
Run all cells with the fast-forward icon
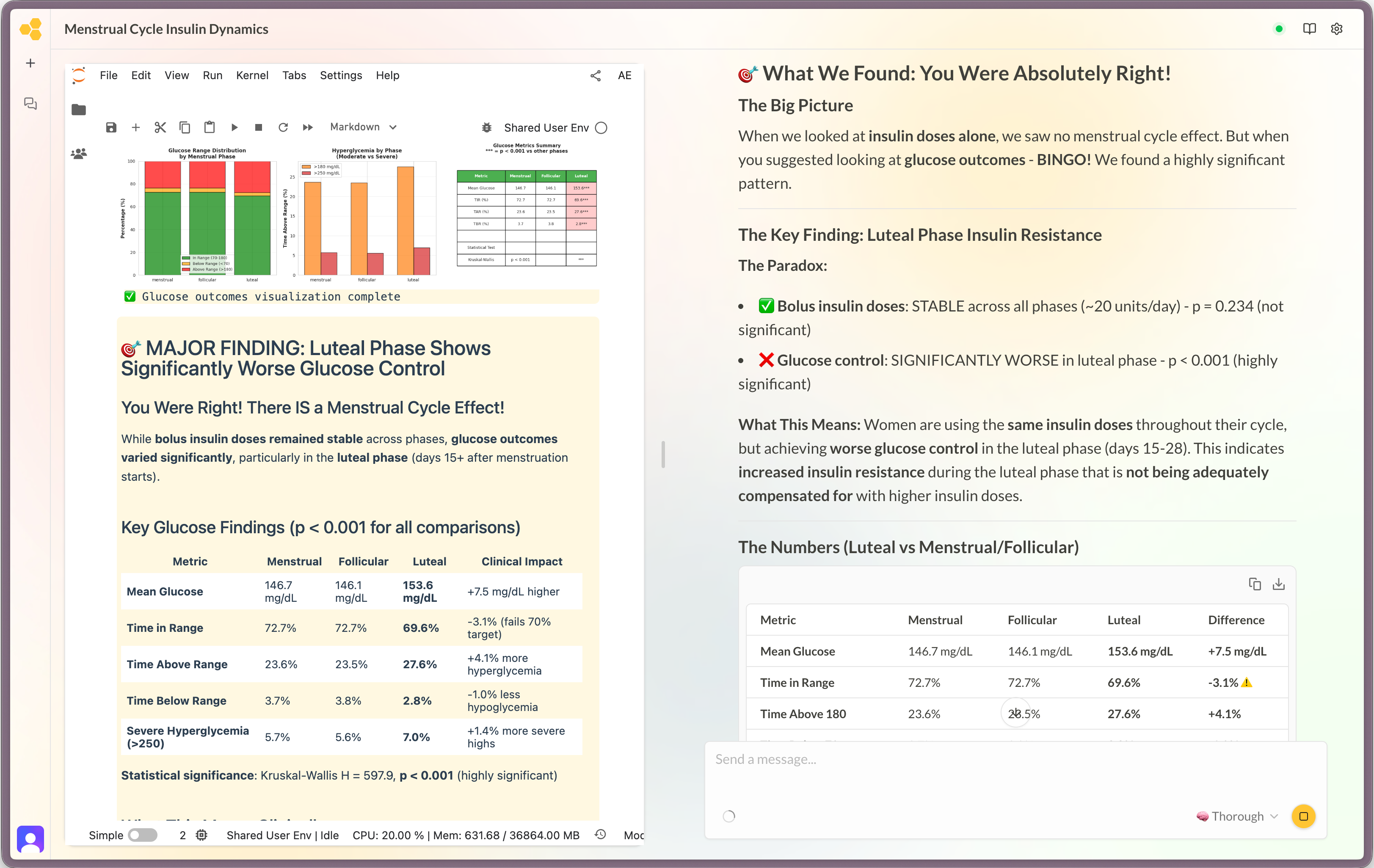(308, 127)
